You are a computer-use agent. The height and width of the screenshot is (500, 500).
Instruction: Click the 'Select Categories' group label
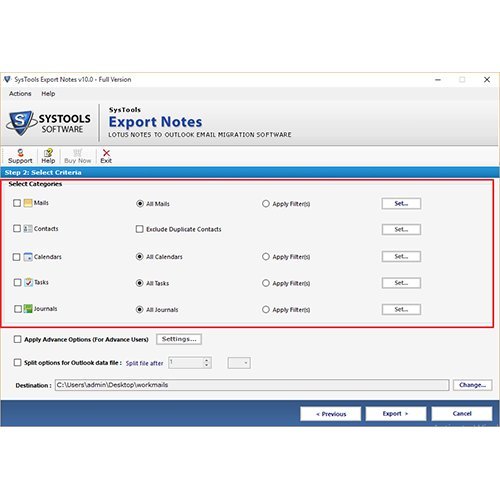coord(35,184)
